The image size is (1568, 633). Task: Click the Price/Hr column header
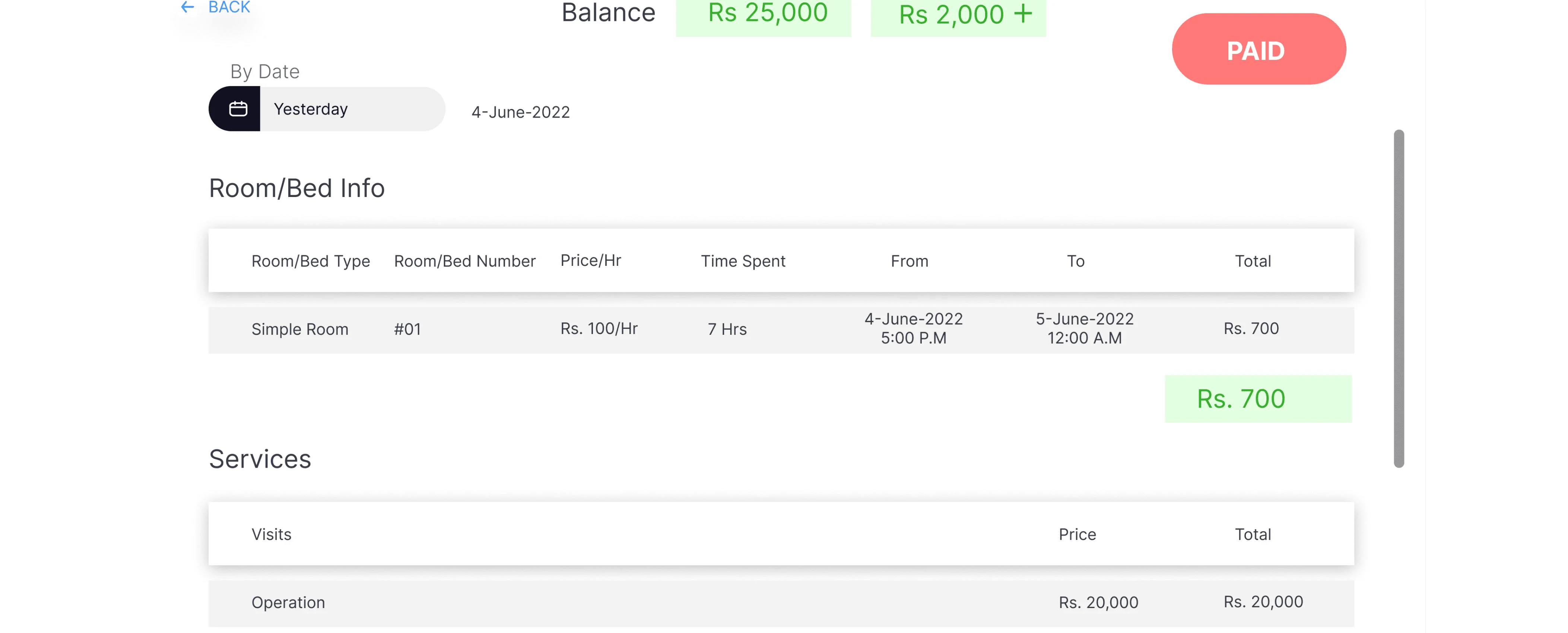click(x=590, y=261)
